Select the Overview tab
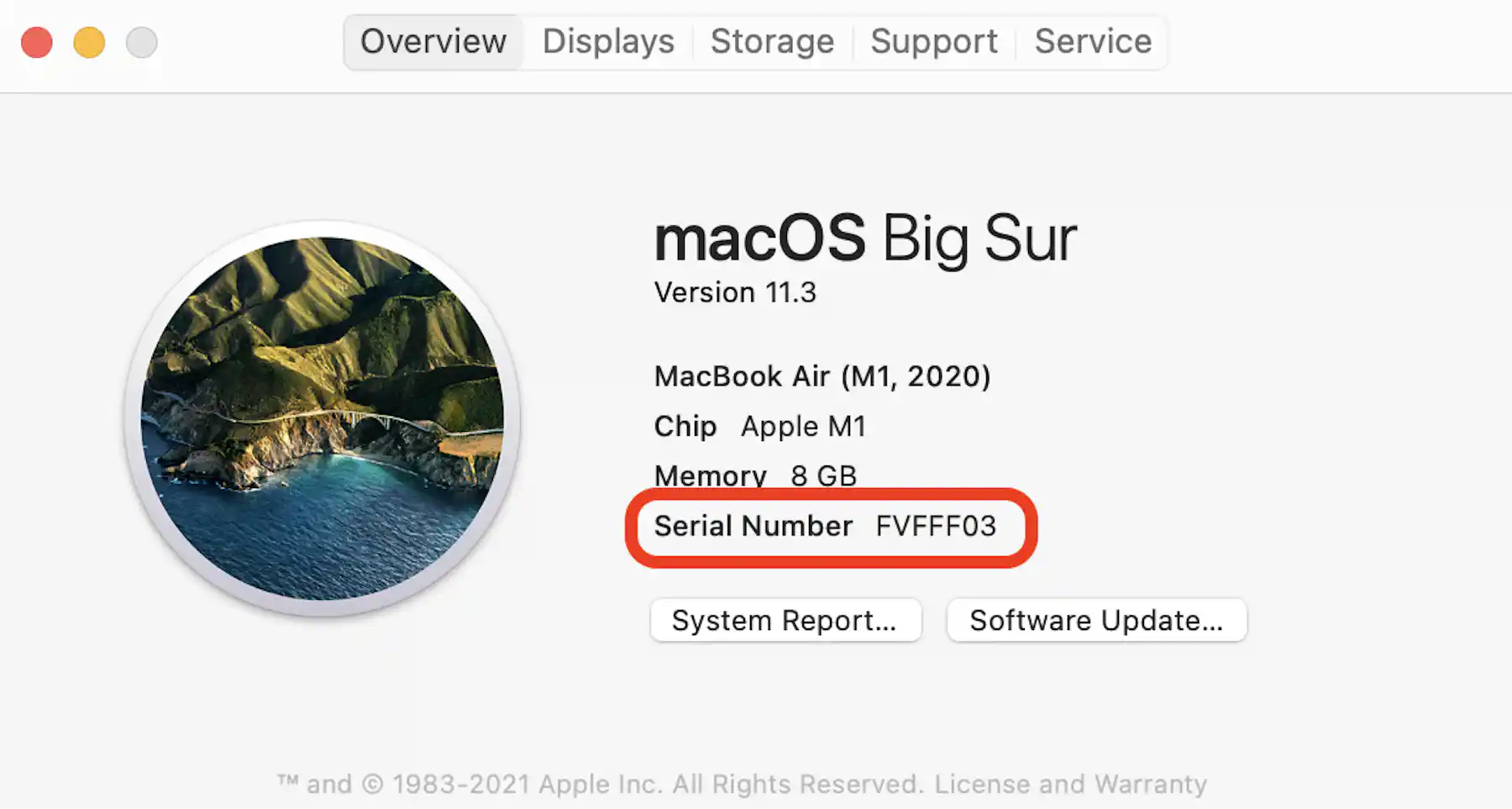Screen dimensions: 1512x809 (433, 41)
